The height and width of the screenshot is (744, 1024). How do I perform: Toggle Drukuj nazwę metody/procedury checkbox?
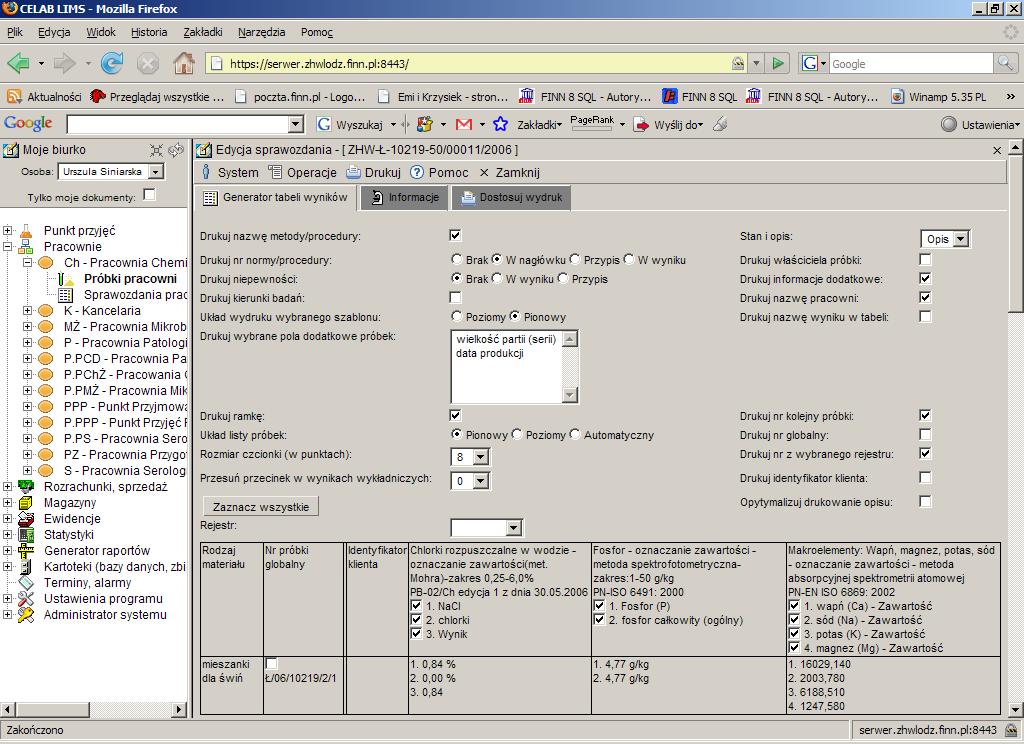(455, 236)
